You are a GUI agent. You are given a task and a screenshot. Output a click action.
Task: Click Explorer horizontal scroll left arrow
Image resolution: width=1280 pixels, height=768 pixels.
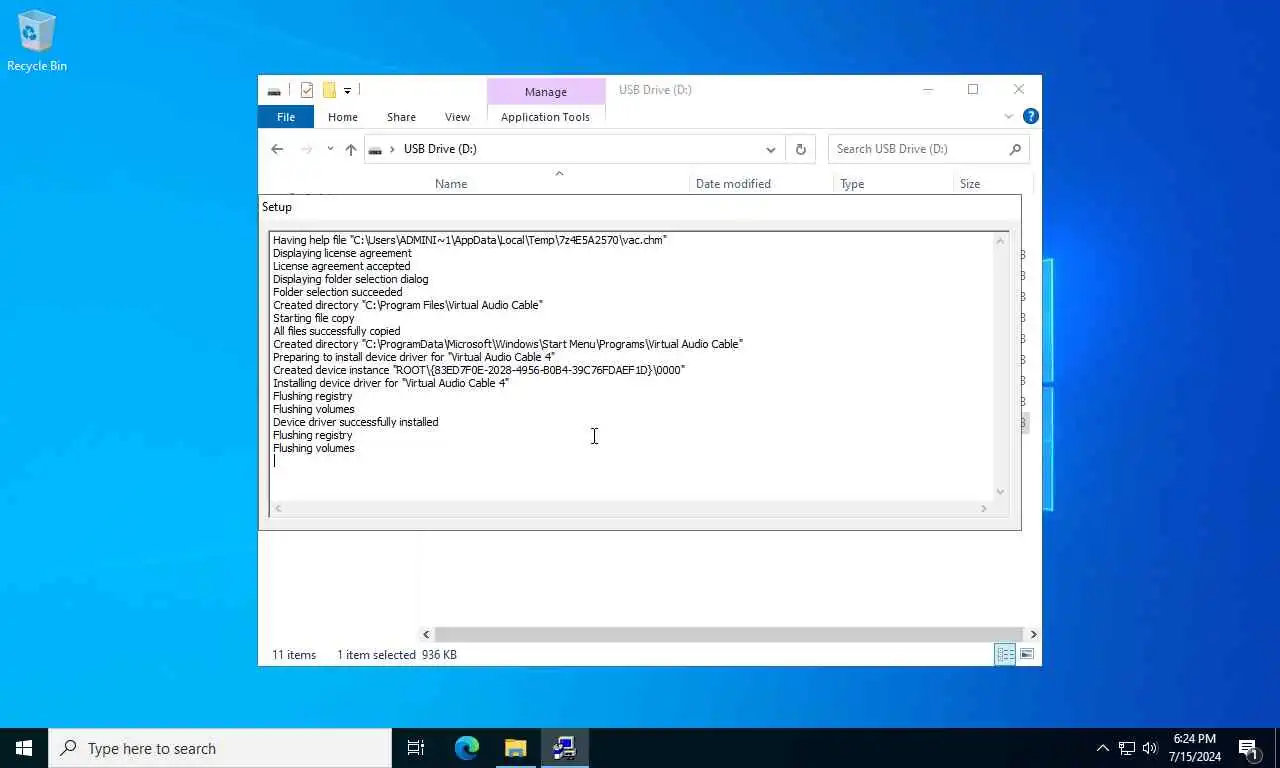tap(426, 634)
